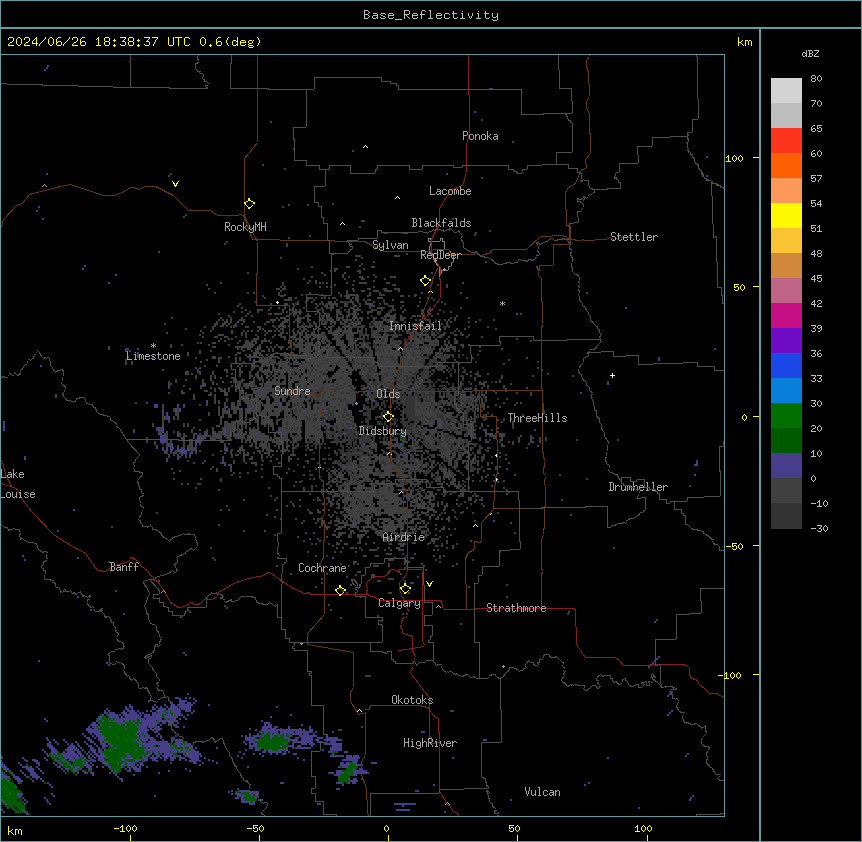Click the slate purple 0-10 dBZ legend band
Screen dimensions: 862x842
pos(786,466)
